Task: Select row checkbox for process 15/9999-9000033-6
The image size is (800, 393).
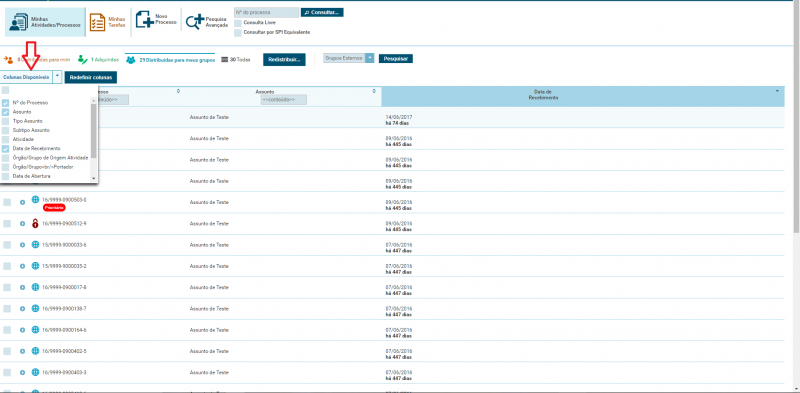Action: (7, 245)
